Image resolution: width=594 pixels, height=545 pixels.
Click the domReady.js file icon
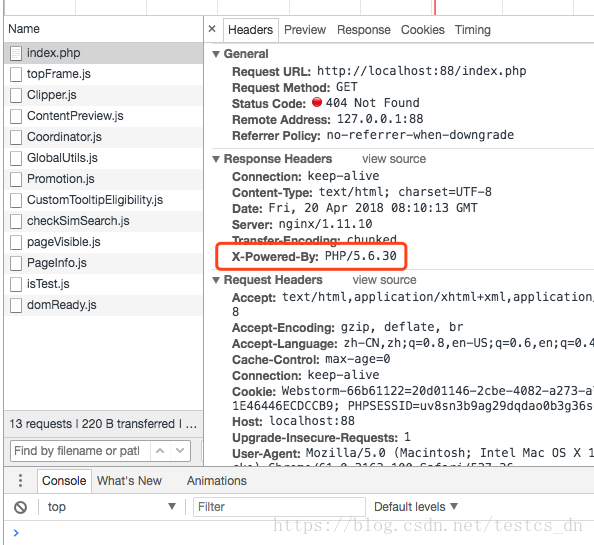(x=16, y=306)
